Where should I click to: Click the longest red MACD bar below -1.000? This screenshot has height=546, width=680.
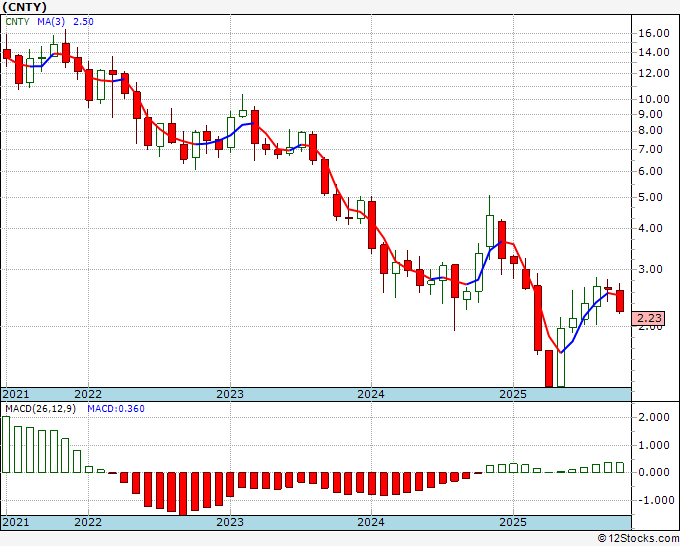(183, 494)
